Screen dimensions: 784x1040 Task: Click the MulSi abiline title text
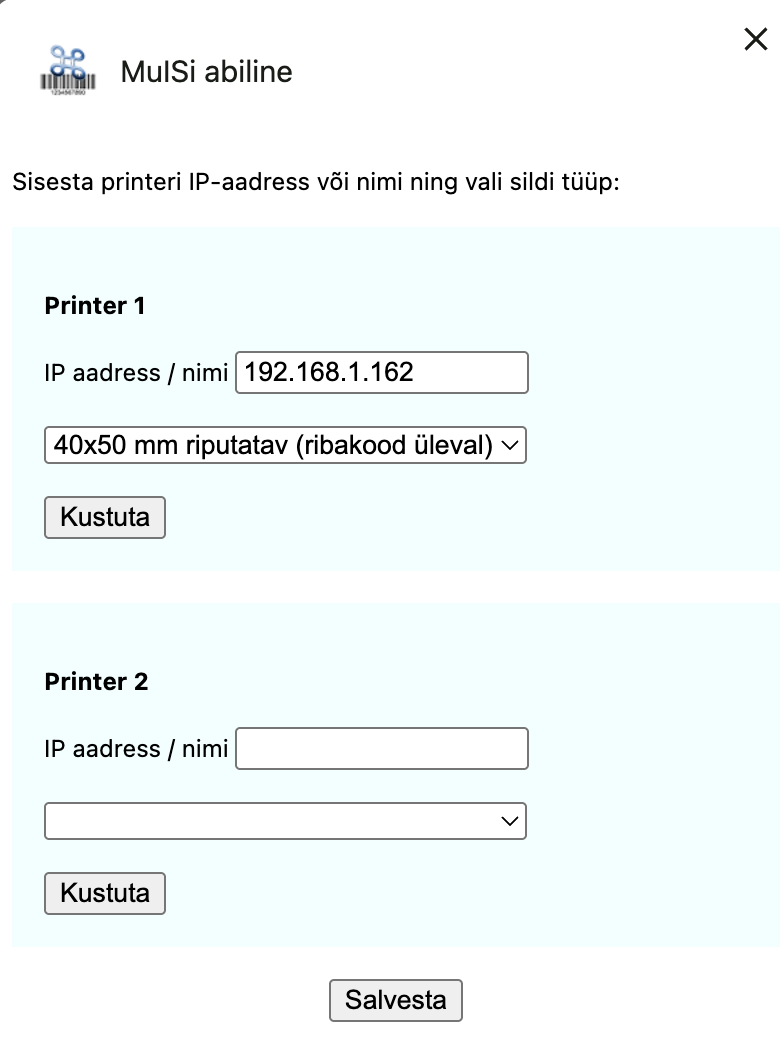coord(206,72)
